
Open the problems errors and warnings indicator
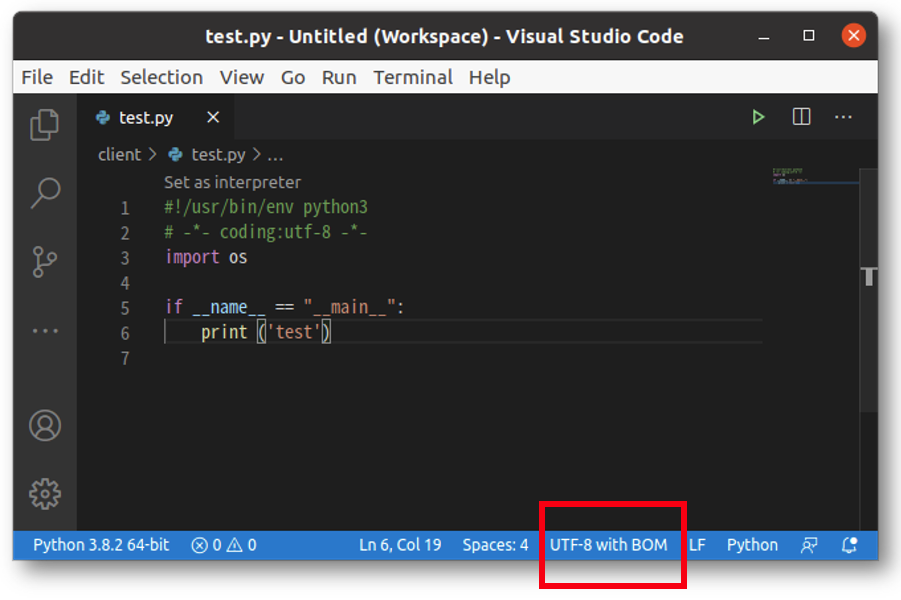[224, 545]
